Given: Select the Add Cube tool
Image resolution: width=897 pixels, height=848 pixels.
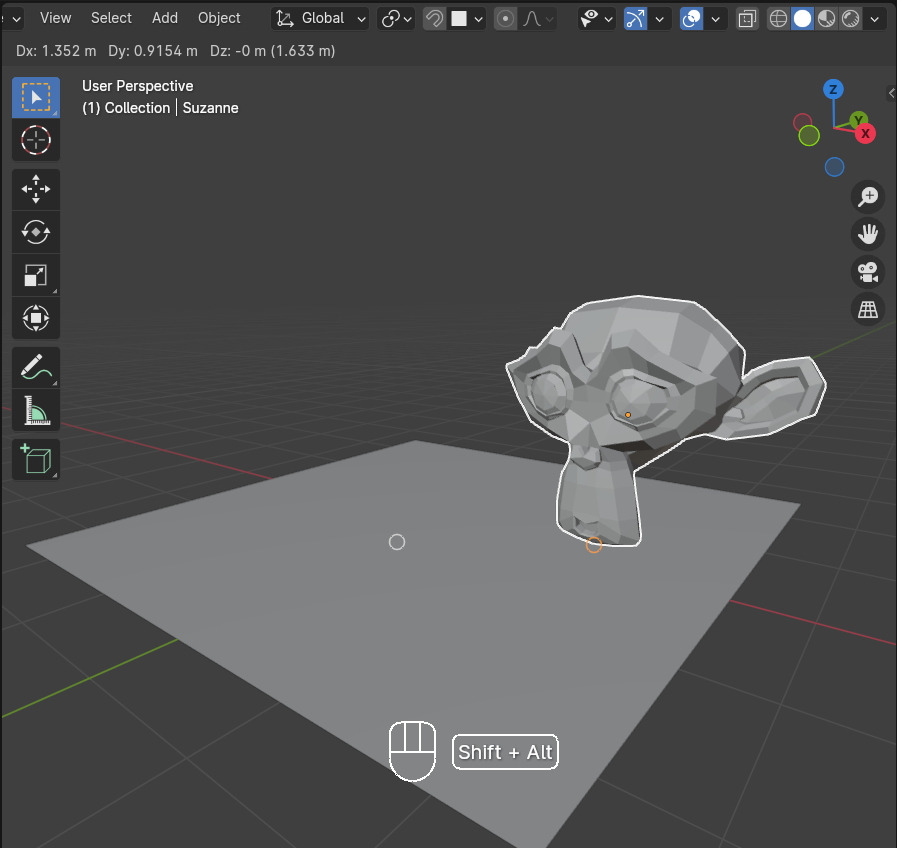Looking at the screenshot, I should coord(36,459).
